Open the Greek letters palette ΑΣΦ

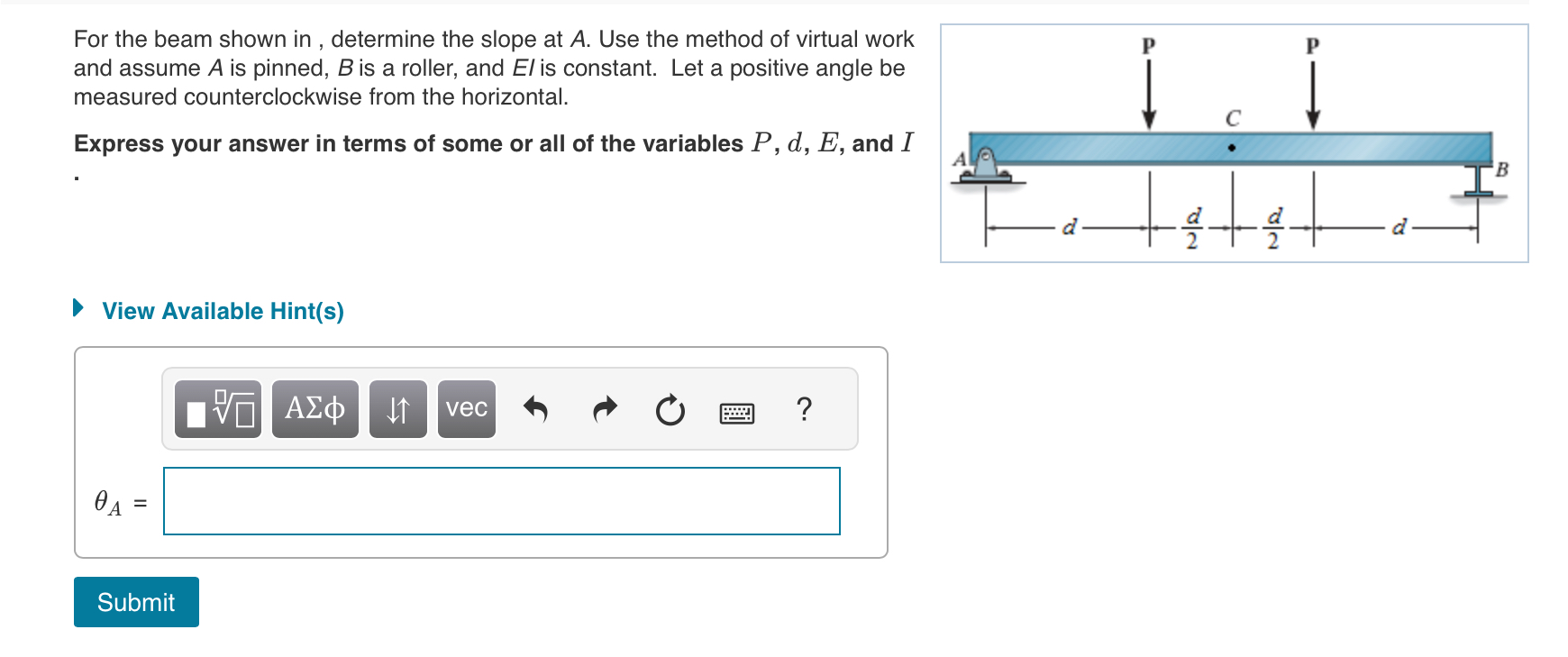pos(314,410)
